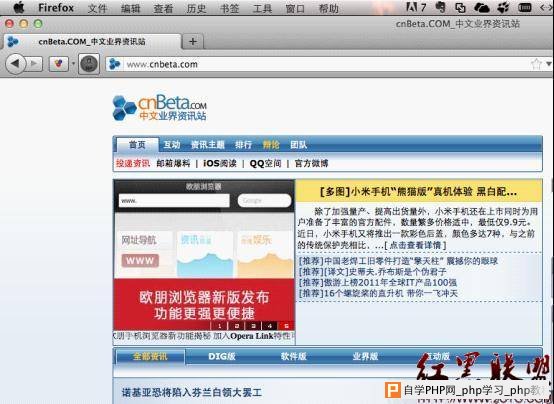Click the Evernote elephant menu bar icon

point(441,7)
